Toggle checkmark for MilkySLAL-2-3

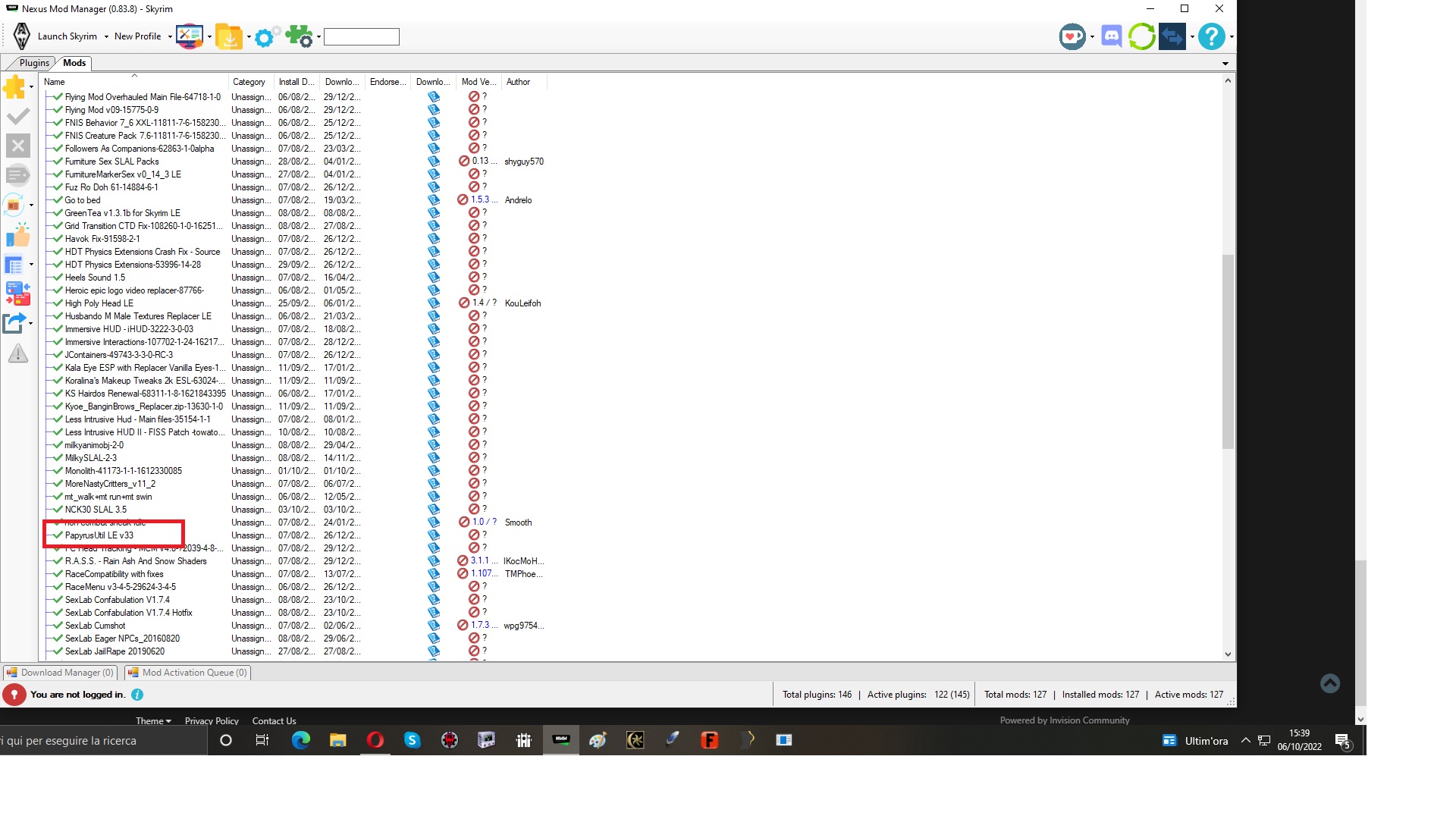[58, 458]
